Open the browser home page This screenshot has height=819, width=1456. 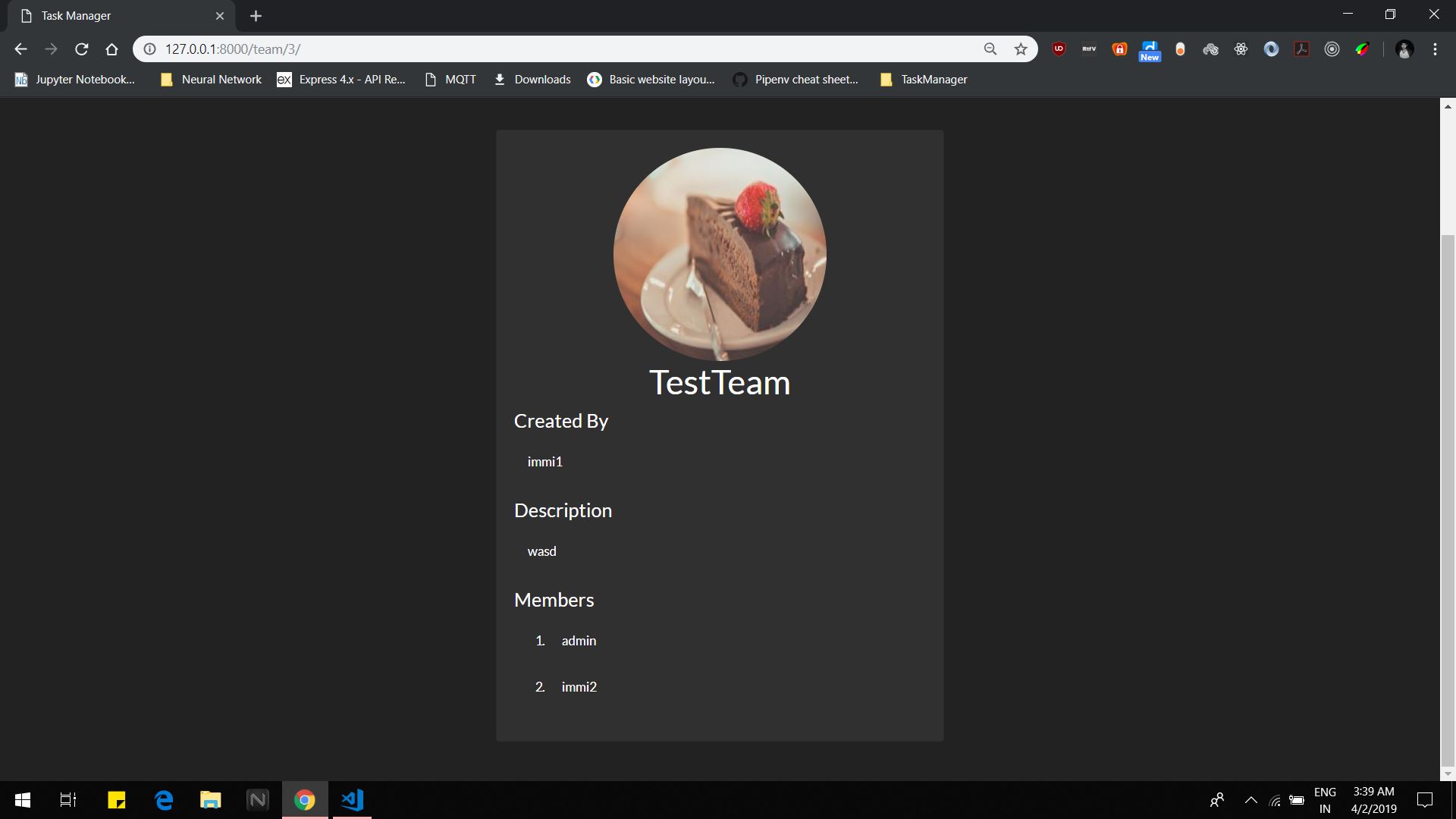pos(111,49)
